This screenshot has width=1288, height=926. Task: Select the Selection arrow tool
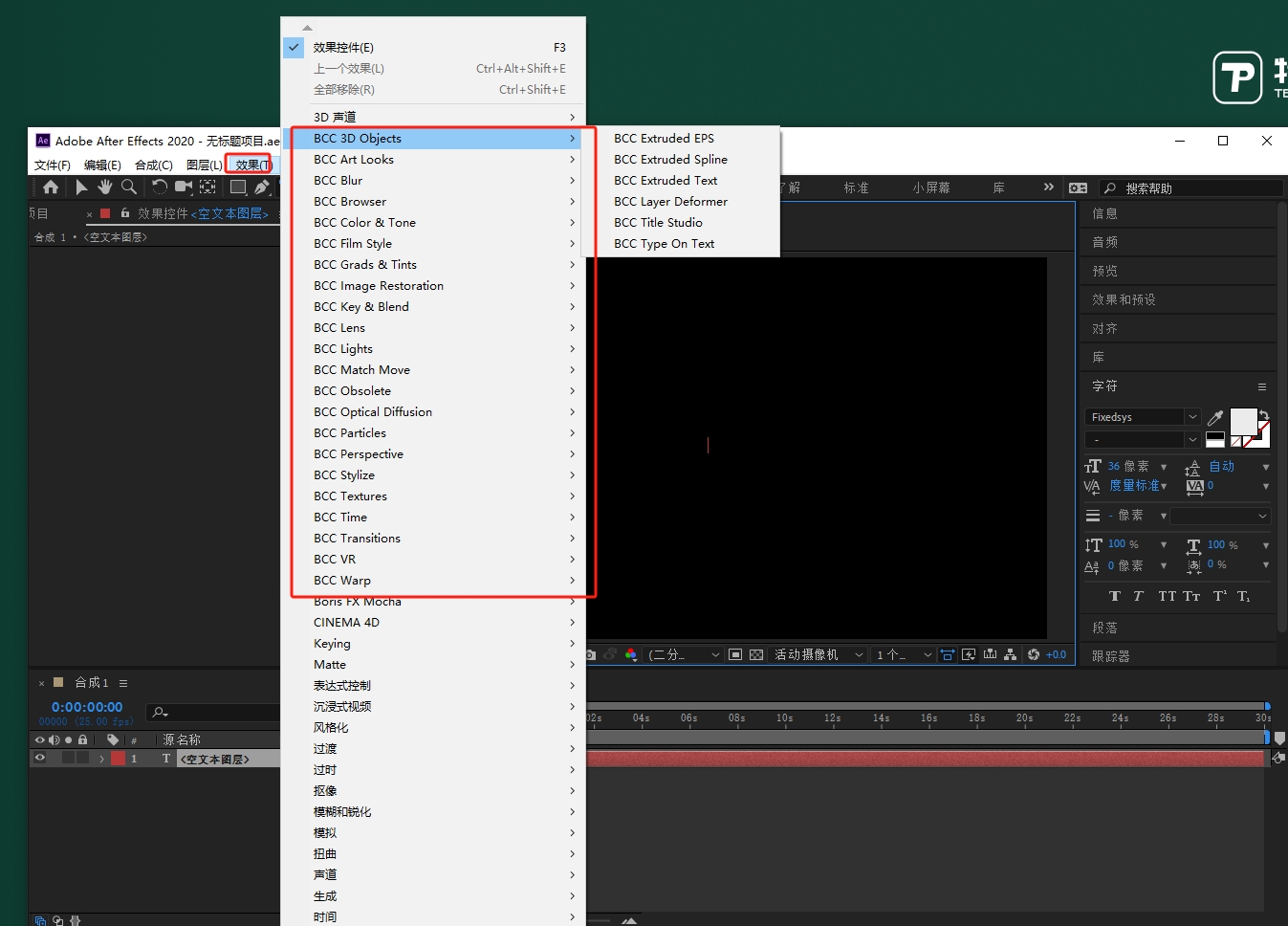click(81, 187)
